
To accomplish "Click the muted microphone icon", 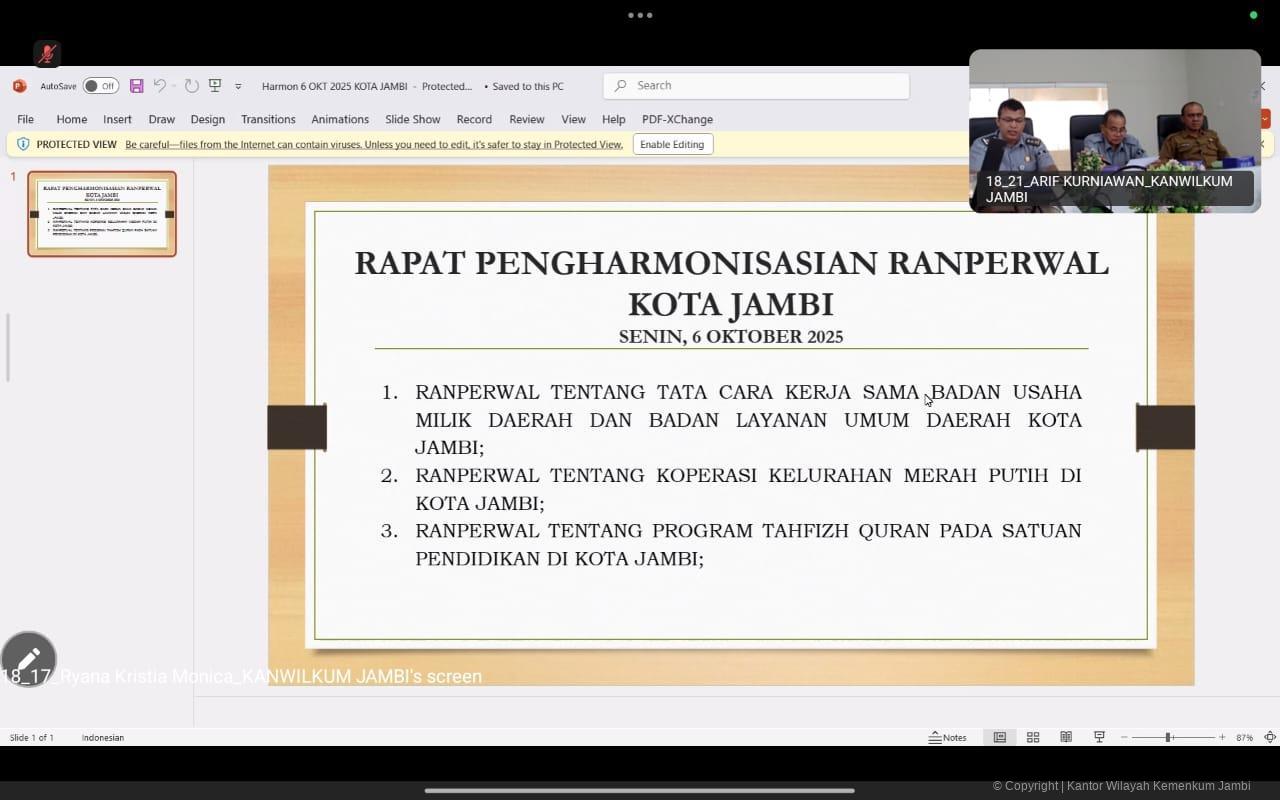I will [47, 53].
